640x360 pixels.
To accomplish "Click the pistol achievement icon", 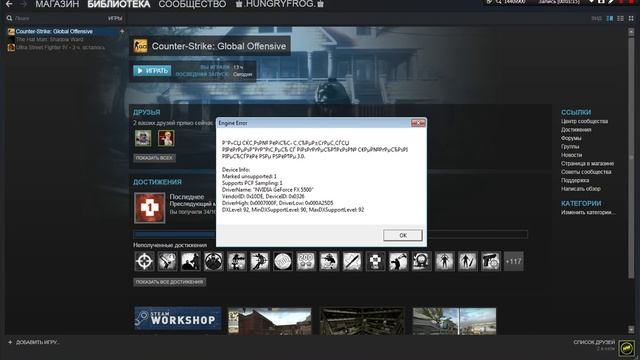I will (491, 261).
